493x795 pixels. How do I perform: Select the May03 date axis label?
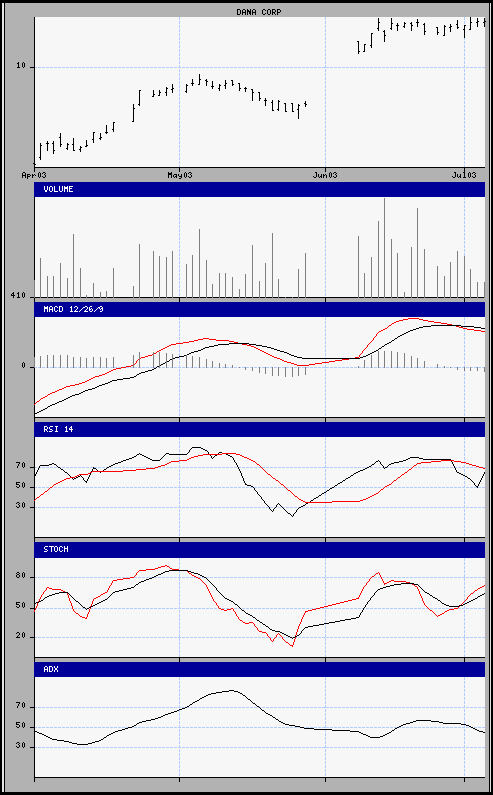[x=180, y=175]
